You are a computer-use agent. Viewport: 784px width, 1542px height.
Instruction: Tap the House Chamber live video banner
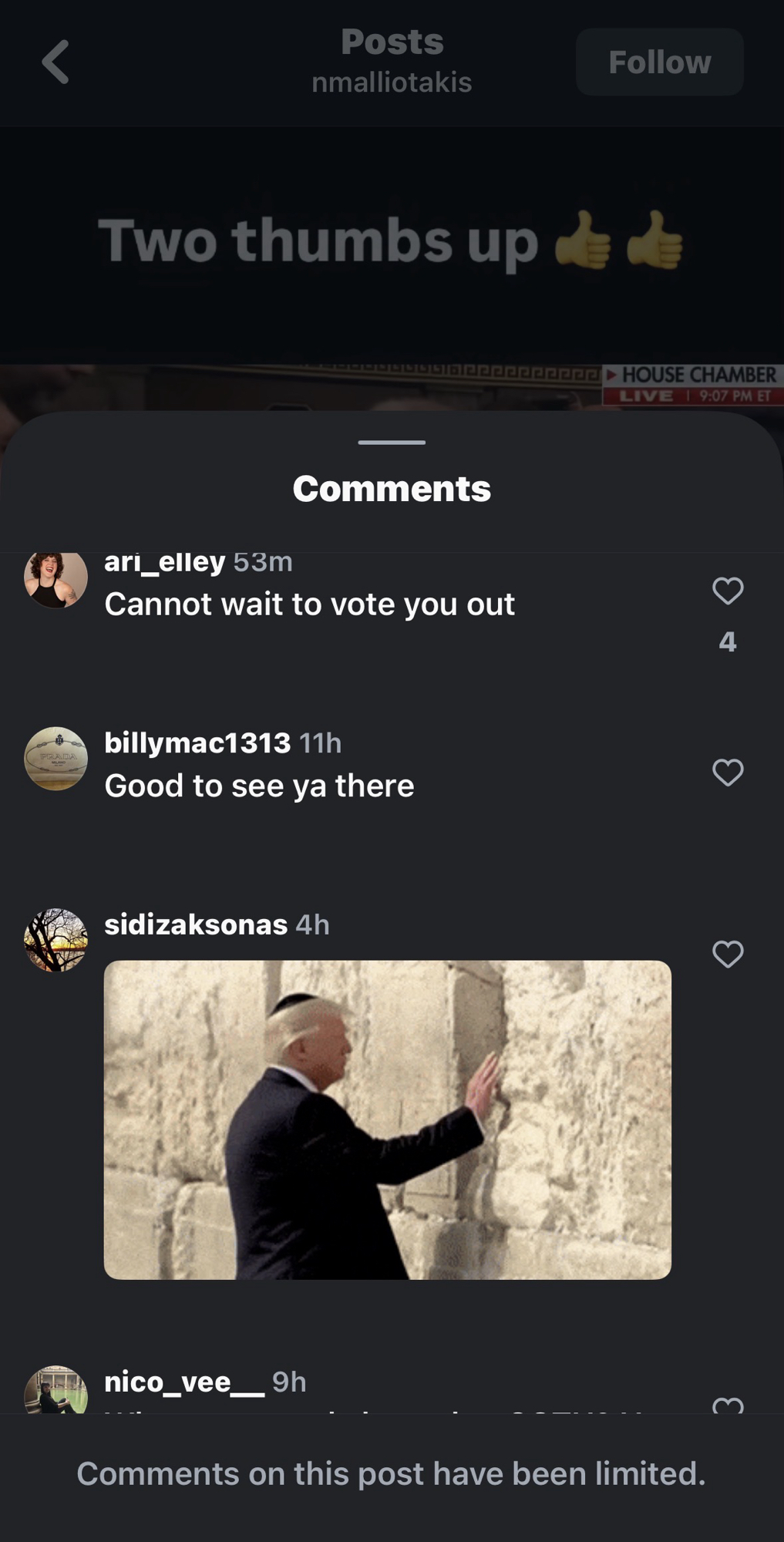point(693,385)
